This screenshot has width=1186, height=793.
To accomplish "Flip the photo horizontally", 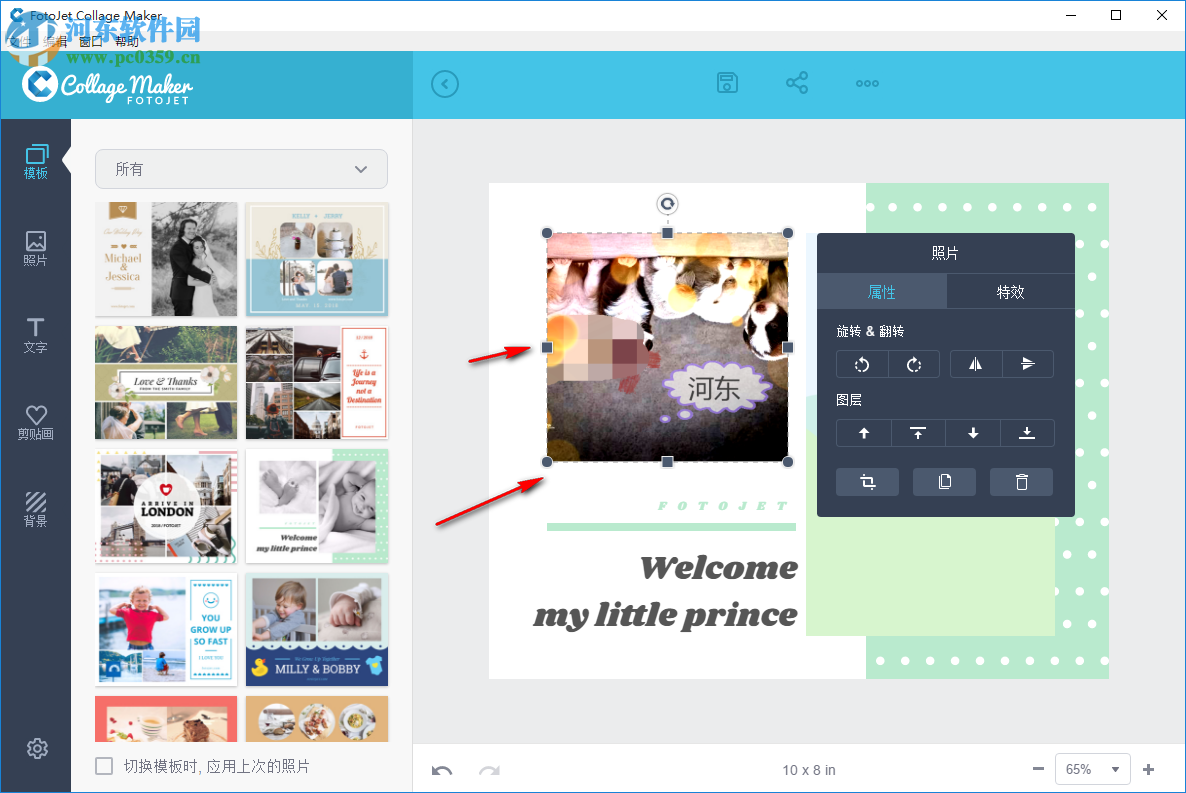I will (975, 364).
